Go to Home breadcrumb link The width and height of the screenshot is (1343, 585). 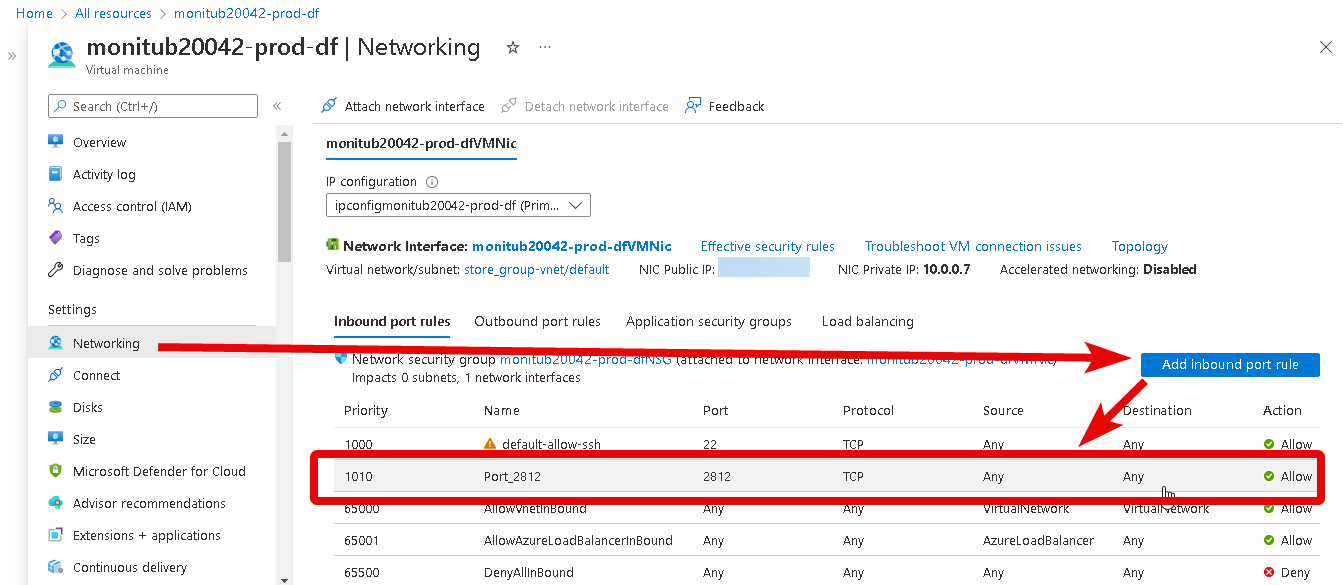35,13
